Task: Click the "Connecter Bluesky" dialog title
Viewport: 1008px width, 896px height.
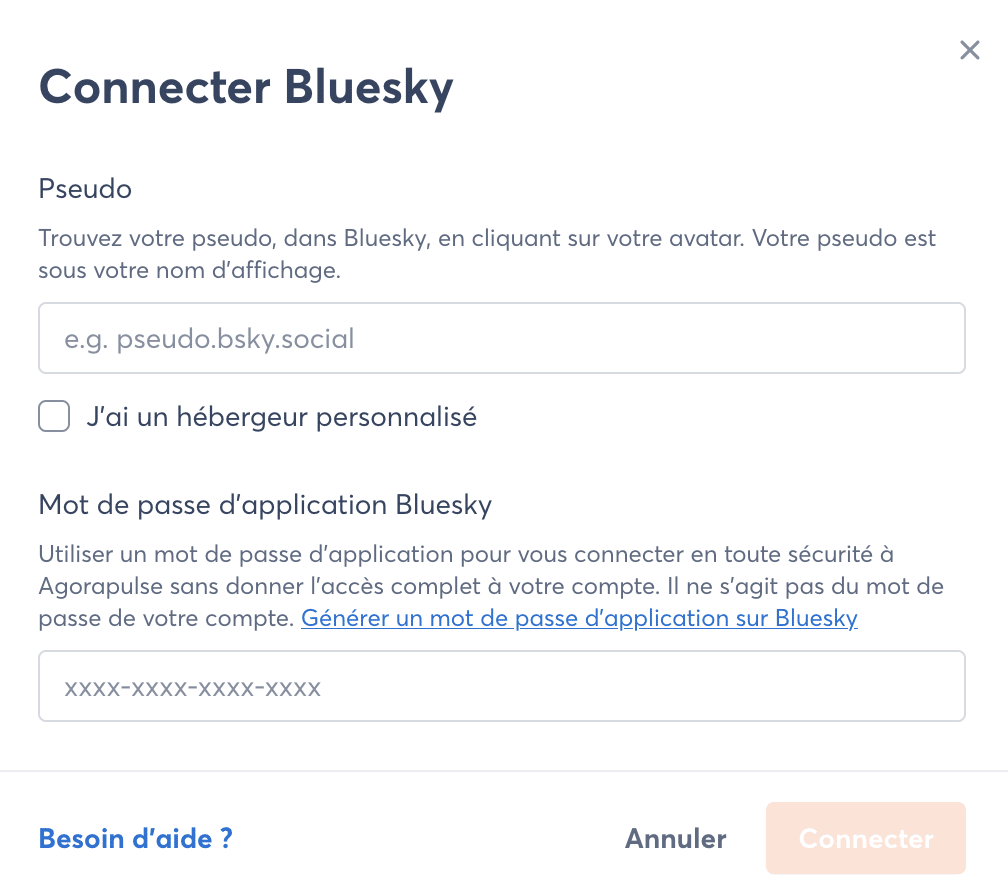Action: click(x=246, y=87)
